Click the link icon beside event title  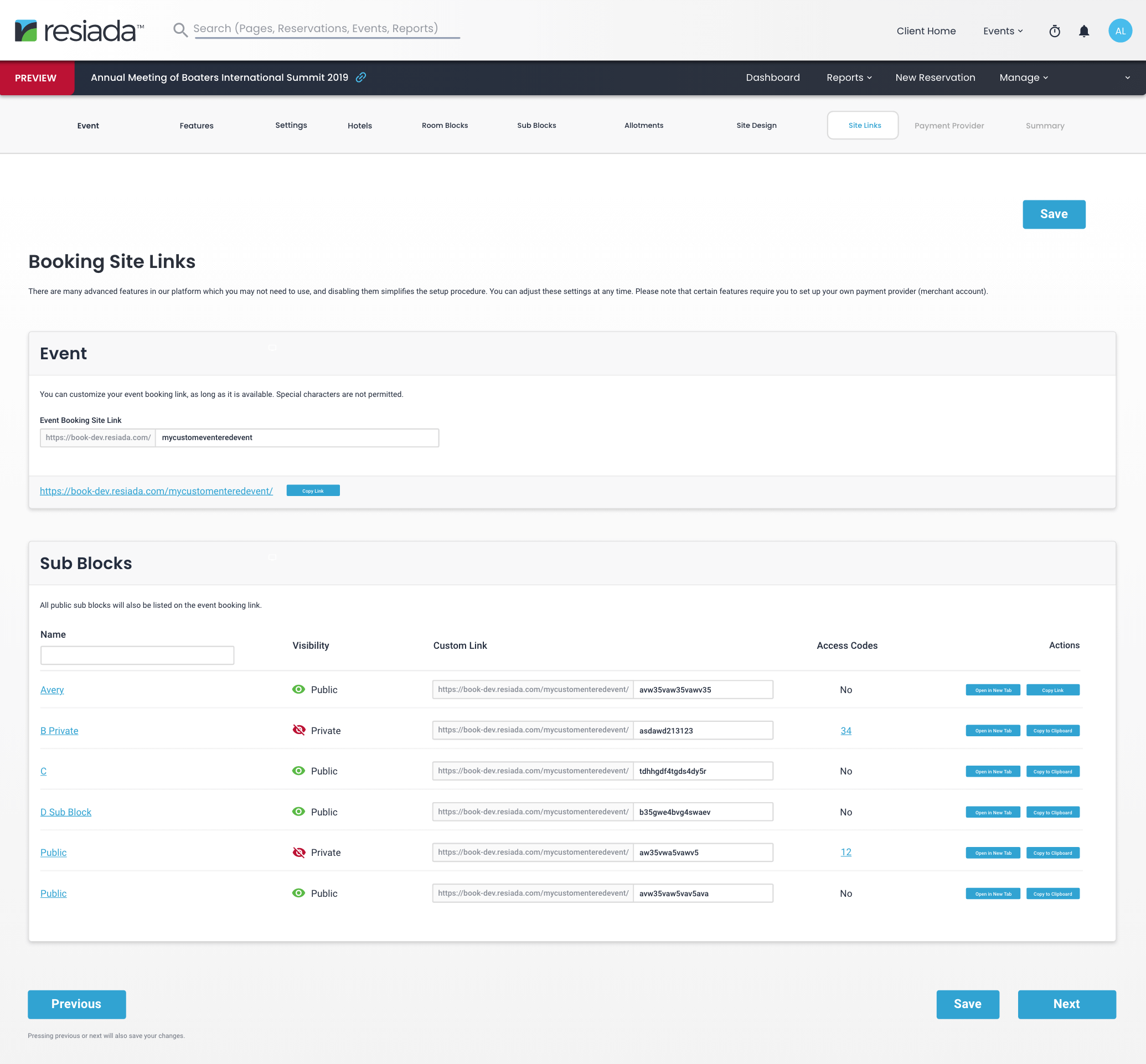(x=361, y=77)
